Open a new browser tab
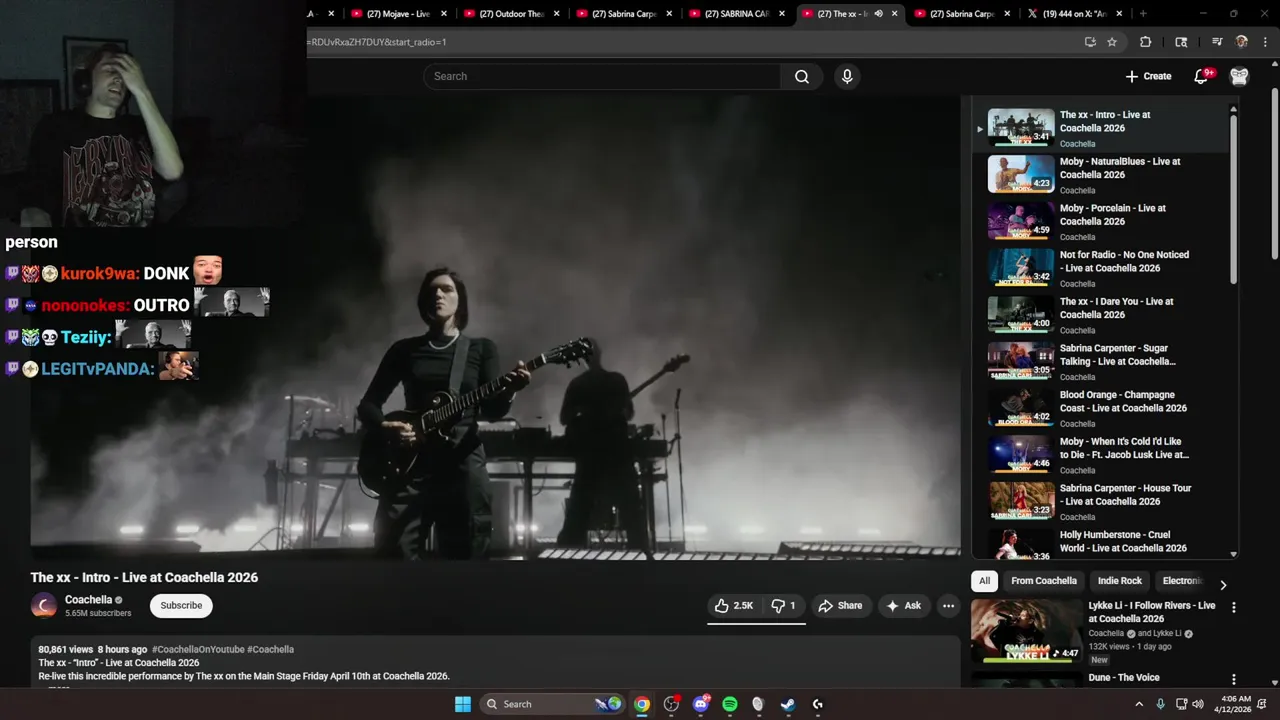1280x720 pixels. click(x=1143, y=14)
